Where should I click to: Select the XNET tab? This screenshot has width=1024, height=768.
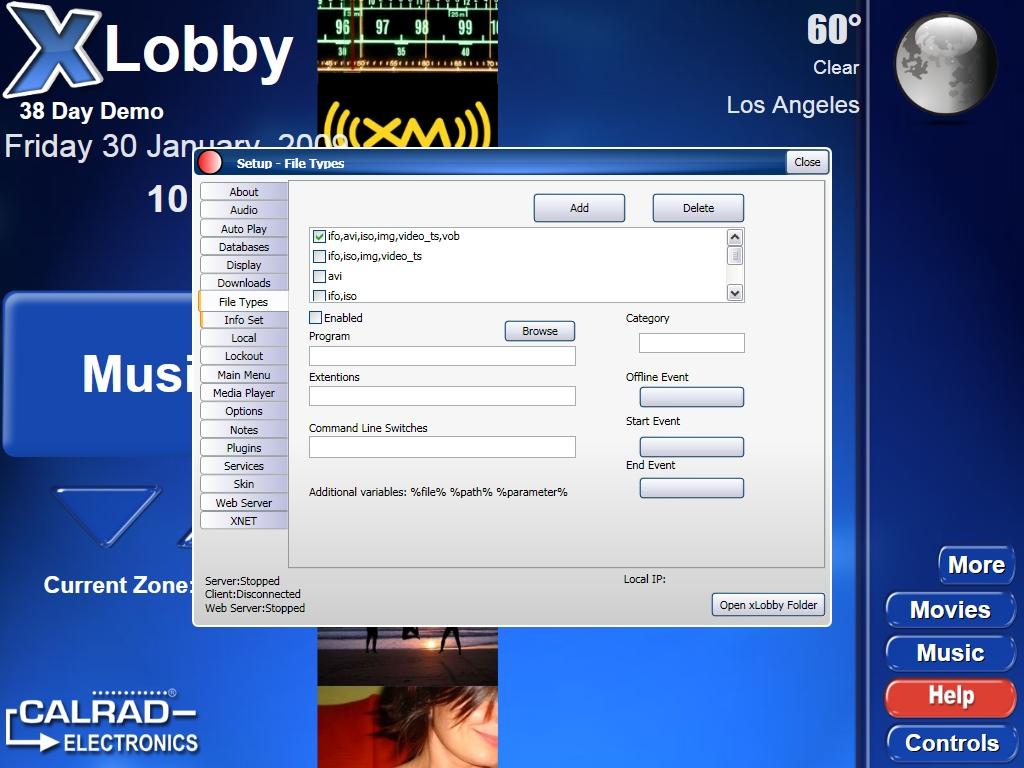point(244,520)
